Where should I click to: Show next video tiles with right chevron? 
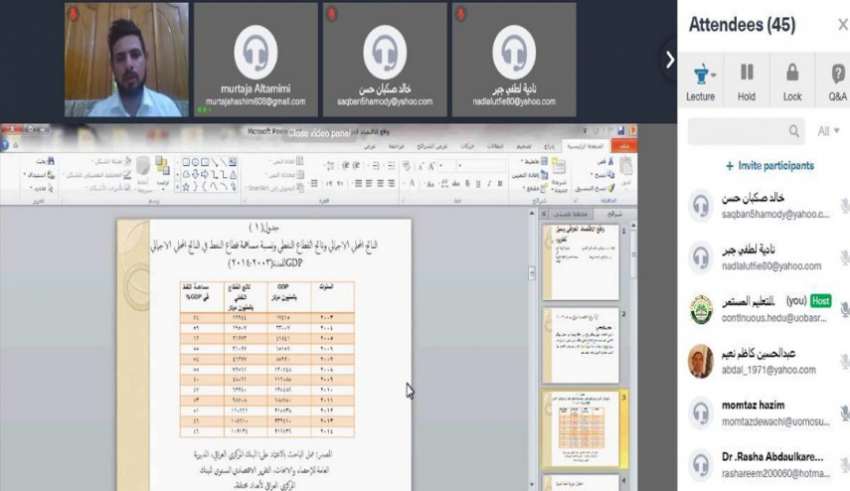point(670,60)
